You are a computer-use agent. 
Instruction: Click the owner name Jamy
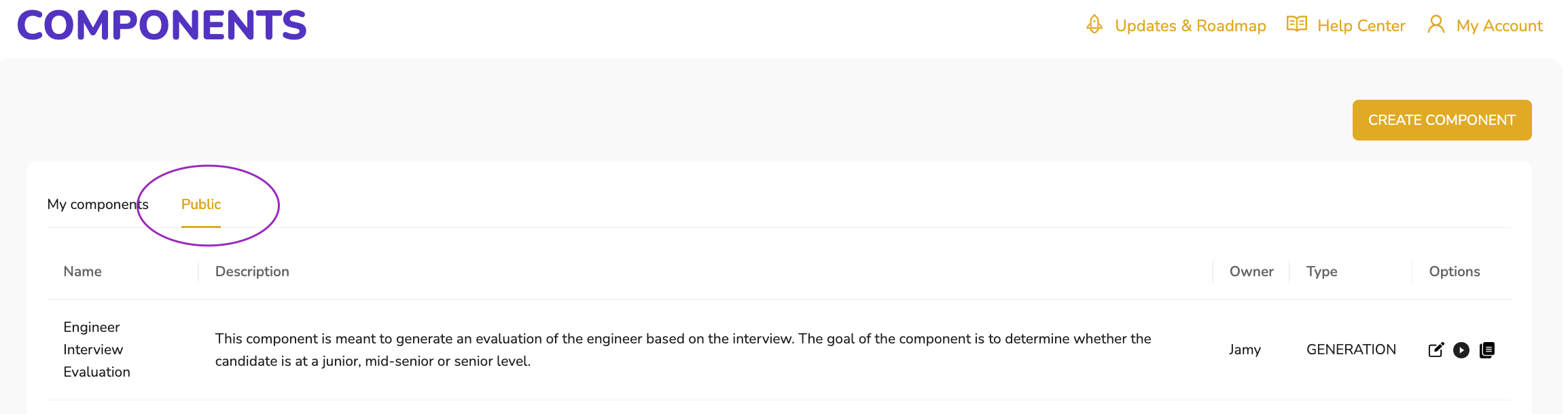[x=1245, y=350]
